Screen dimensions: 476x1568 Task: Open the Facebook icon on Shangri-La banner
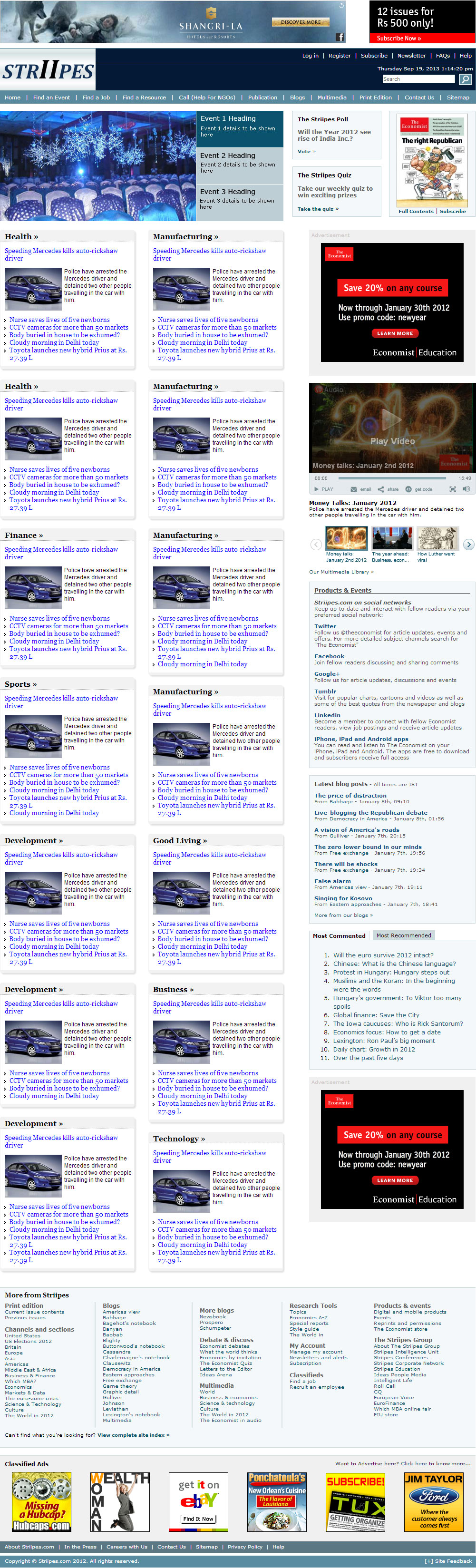[340, 37]
